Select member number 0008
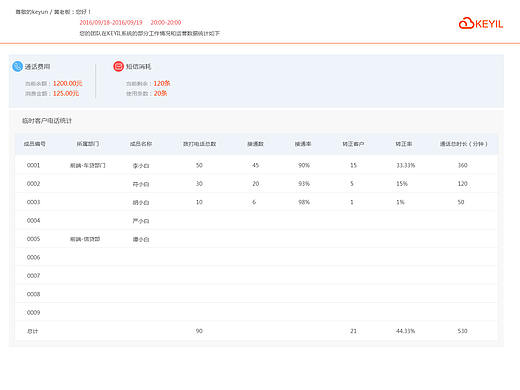Image resolution: width=520 pixels, height=390 pixels. [33, 294]
